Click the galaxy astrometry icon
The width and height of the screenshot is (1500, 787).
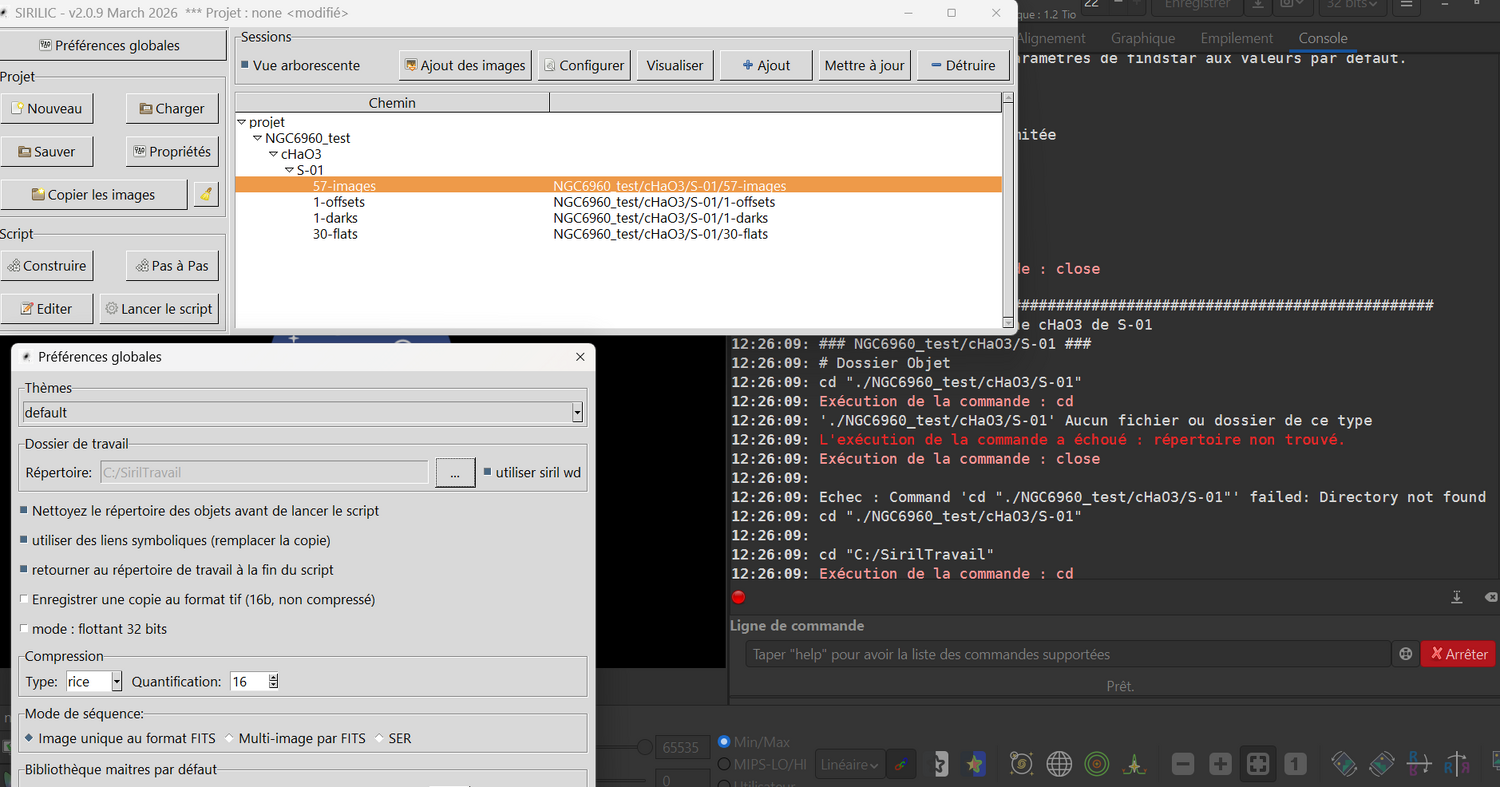pyautogui.click(x=1021, y=764)
